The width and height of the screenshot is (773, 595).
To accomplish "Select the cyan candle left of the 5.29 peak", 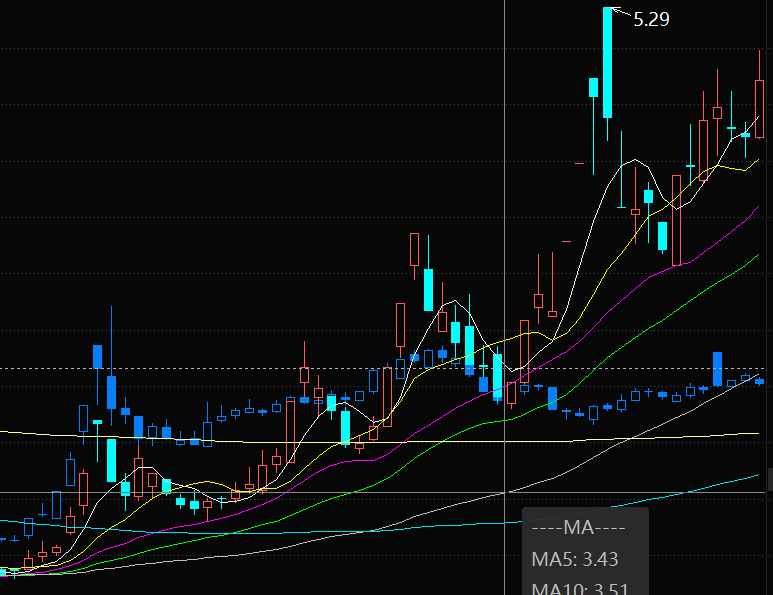I will [x=593, y=86].
